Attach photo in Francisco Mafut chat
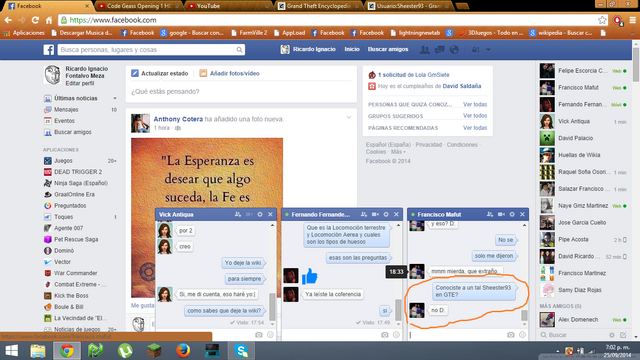This screenshot has width=640, height=360. pyautogui.click(x=511, y=335)
